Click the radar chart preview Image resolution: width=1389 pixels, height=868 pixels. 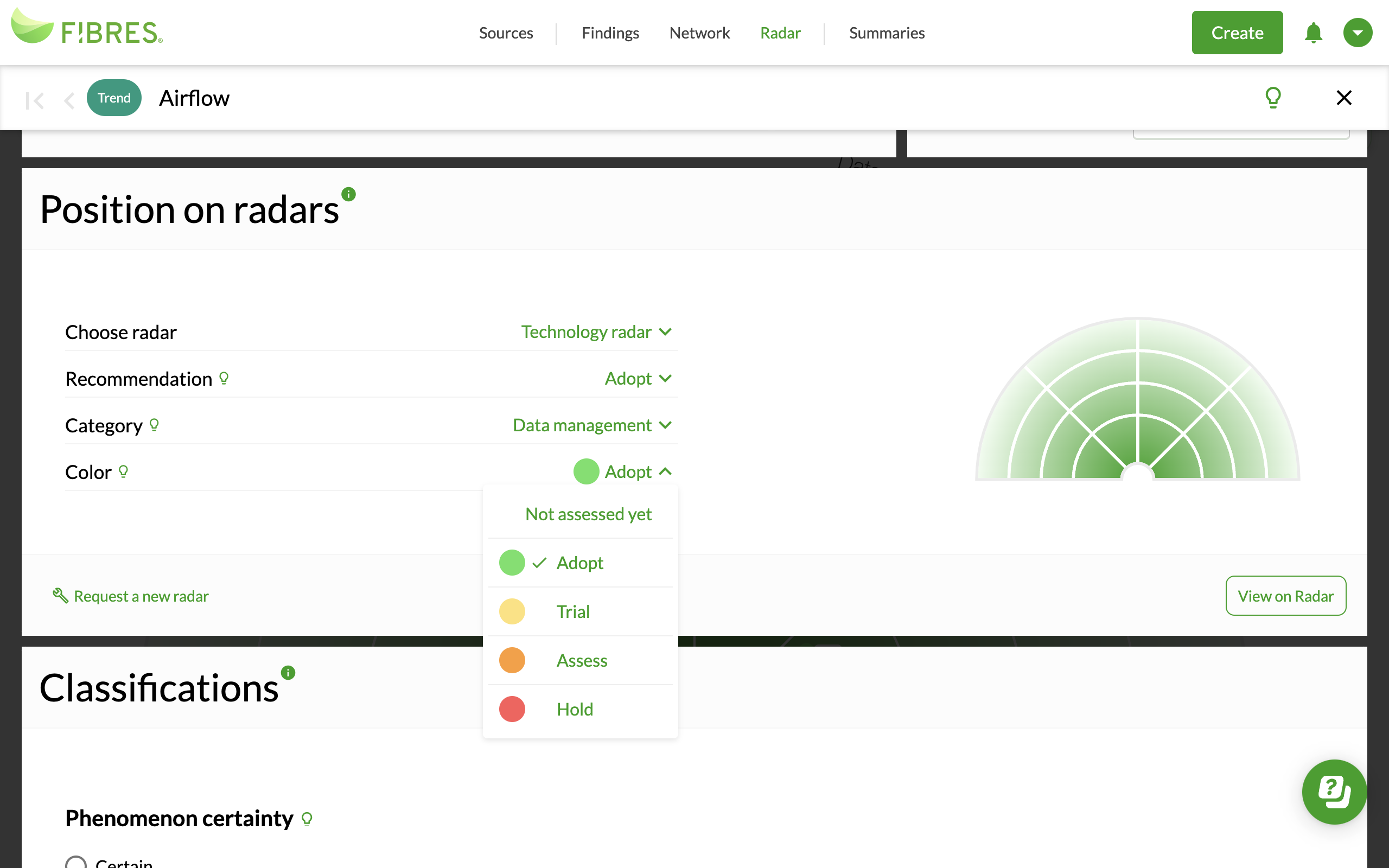coord(1137,399)
